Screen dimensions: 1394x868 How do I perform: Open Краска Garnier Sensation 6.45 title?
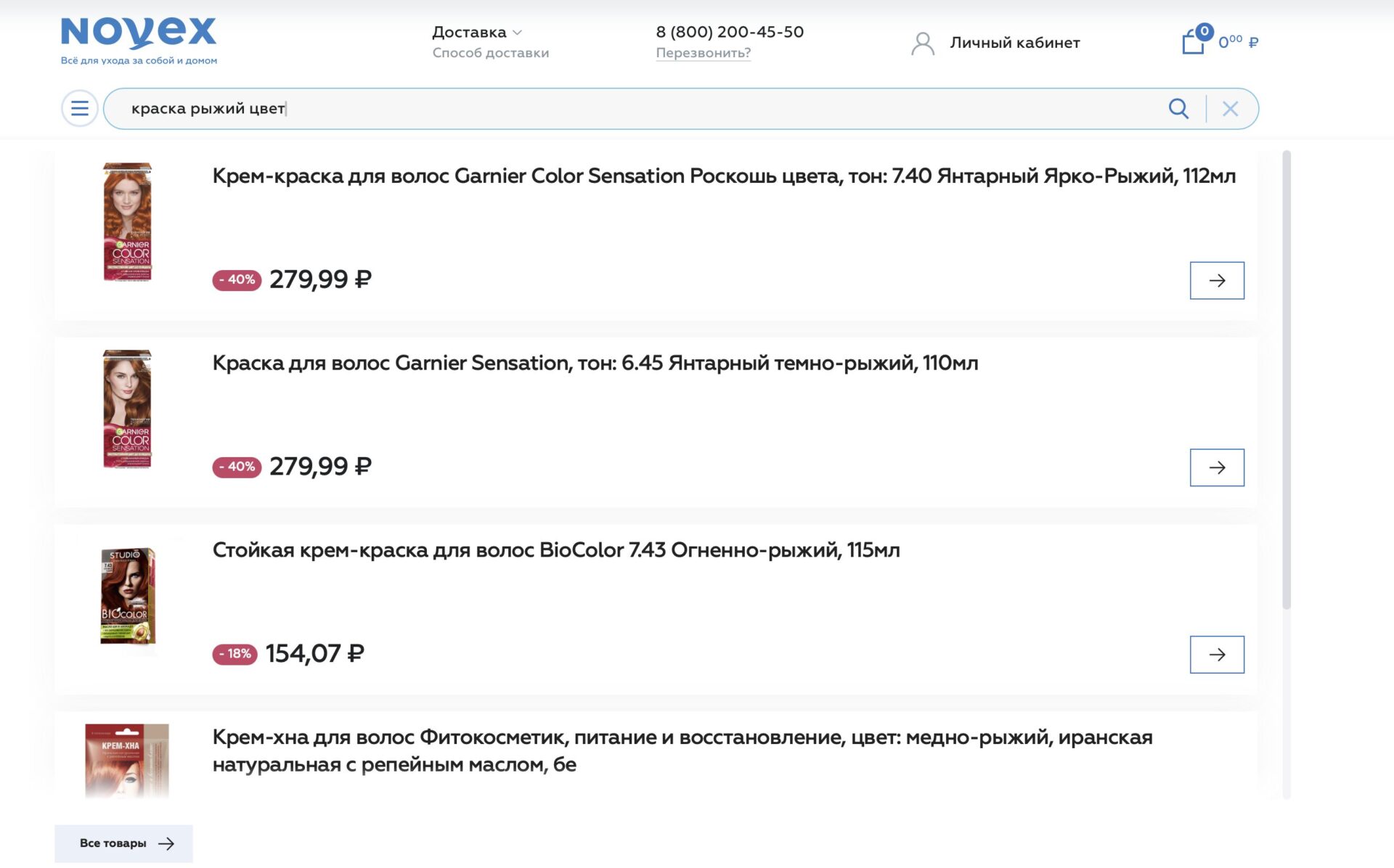595,363
